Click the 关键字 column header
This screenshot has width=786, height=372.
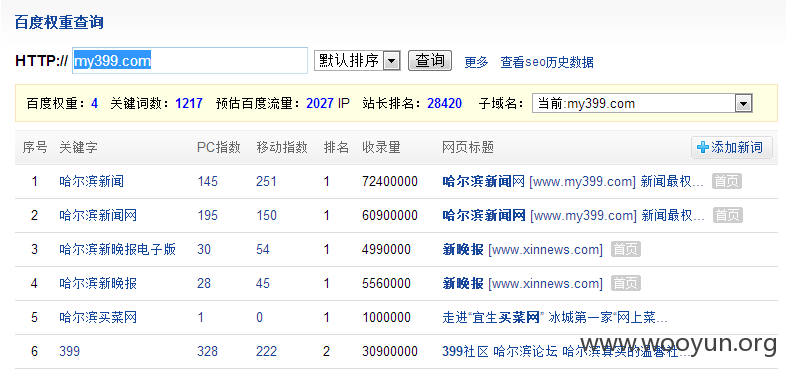tap(78, 147)
